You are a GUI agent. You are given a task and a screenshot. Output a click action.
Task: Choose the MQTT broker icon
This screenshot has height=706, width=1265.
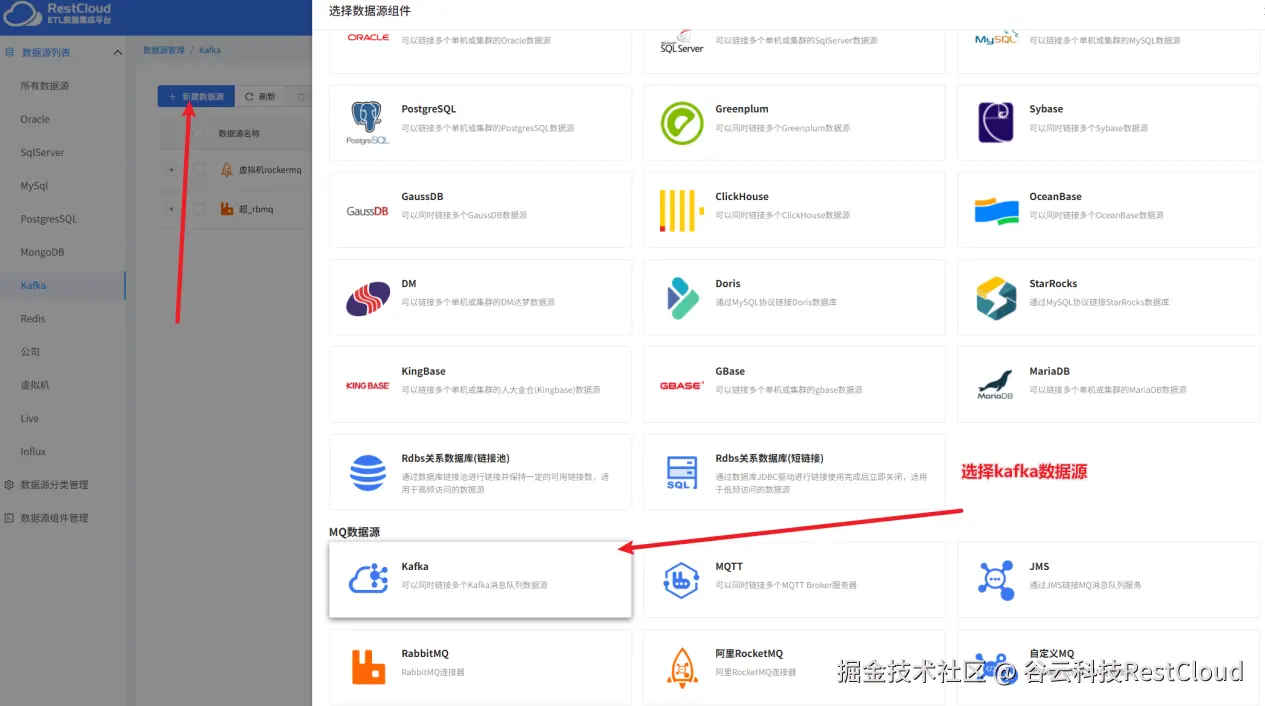pos(682,579)
